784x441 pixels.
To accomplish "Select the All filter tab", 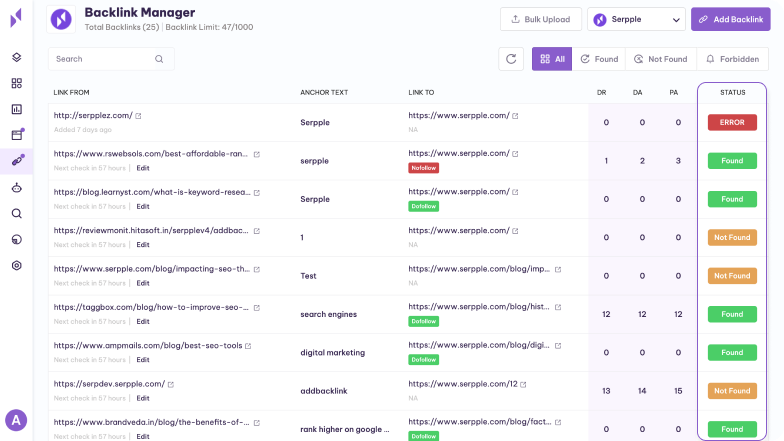I will pos(552,59).
